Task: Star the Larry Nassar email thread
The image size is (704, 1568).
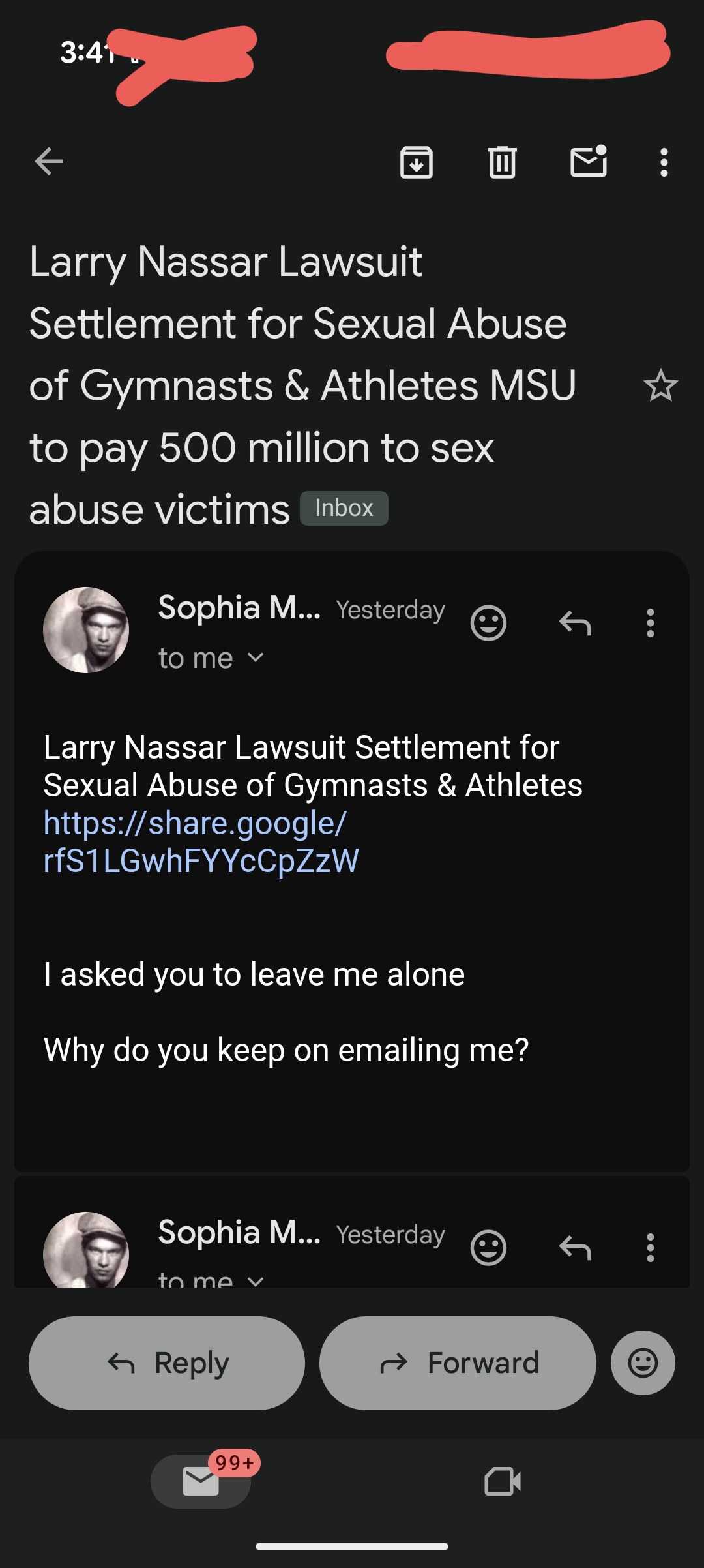Action: point(660,385)
